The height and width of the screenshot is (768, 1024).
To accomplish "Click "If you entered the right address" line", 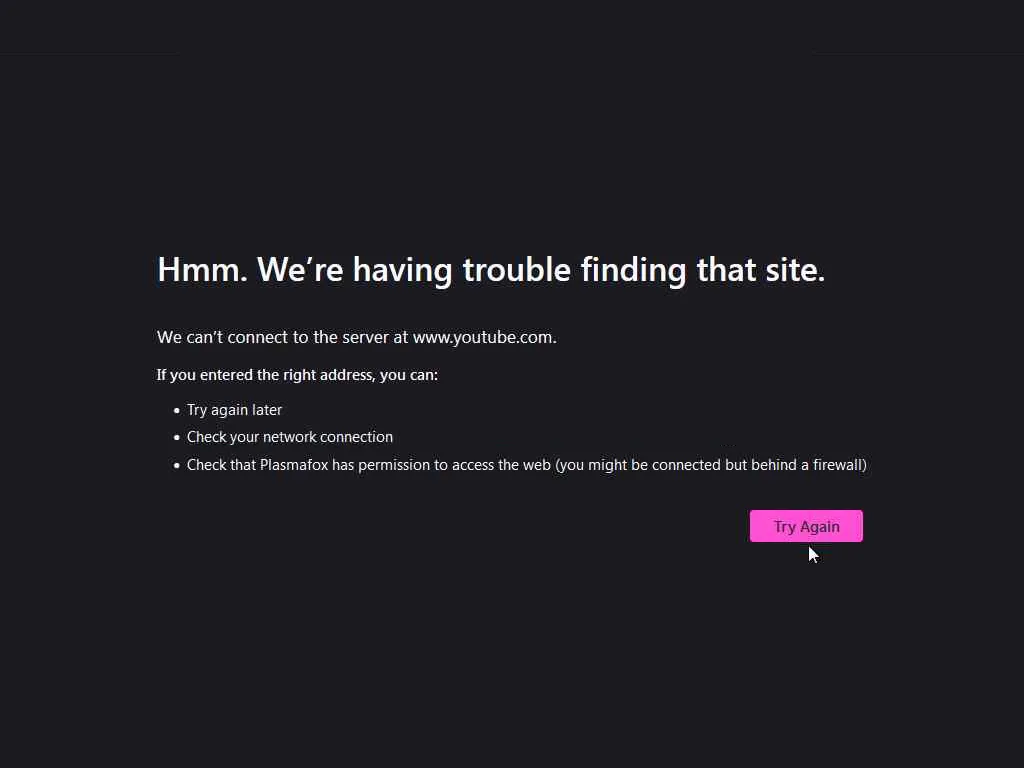I will (297, 375).
